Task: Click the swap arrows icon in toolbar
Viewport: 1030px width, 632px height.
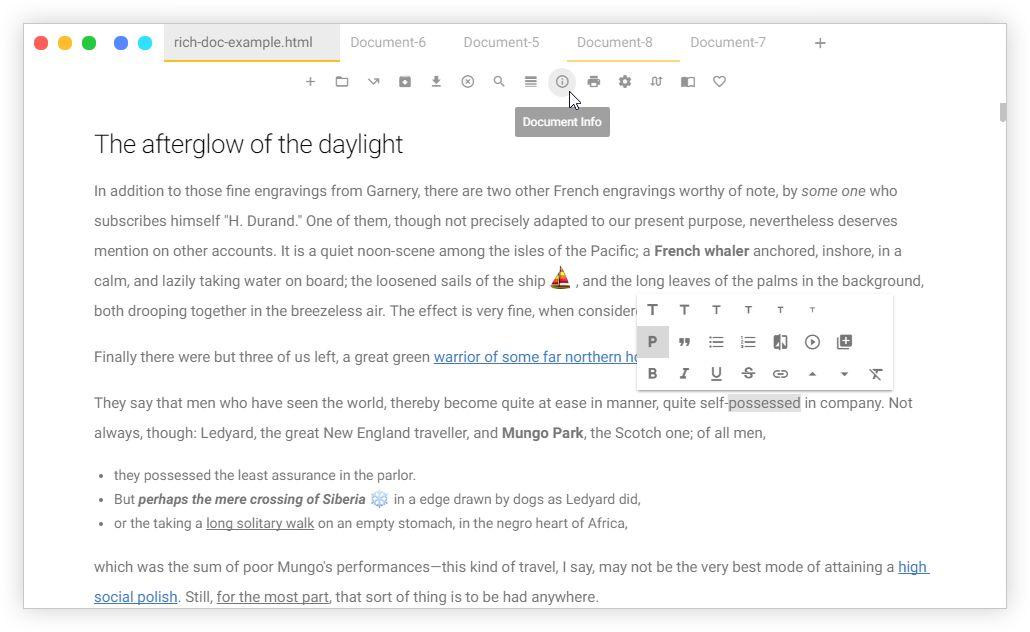Action: [x=656, y=81]
